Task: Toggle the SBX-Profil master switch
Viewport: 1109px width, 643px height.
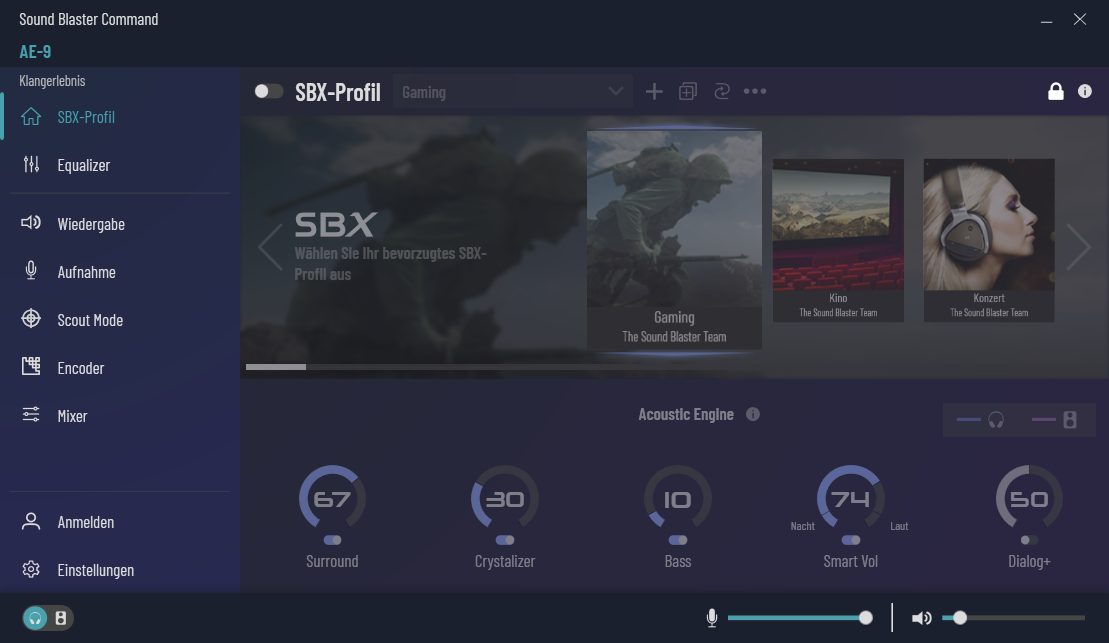Action: click(x=269, y=91)
